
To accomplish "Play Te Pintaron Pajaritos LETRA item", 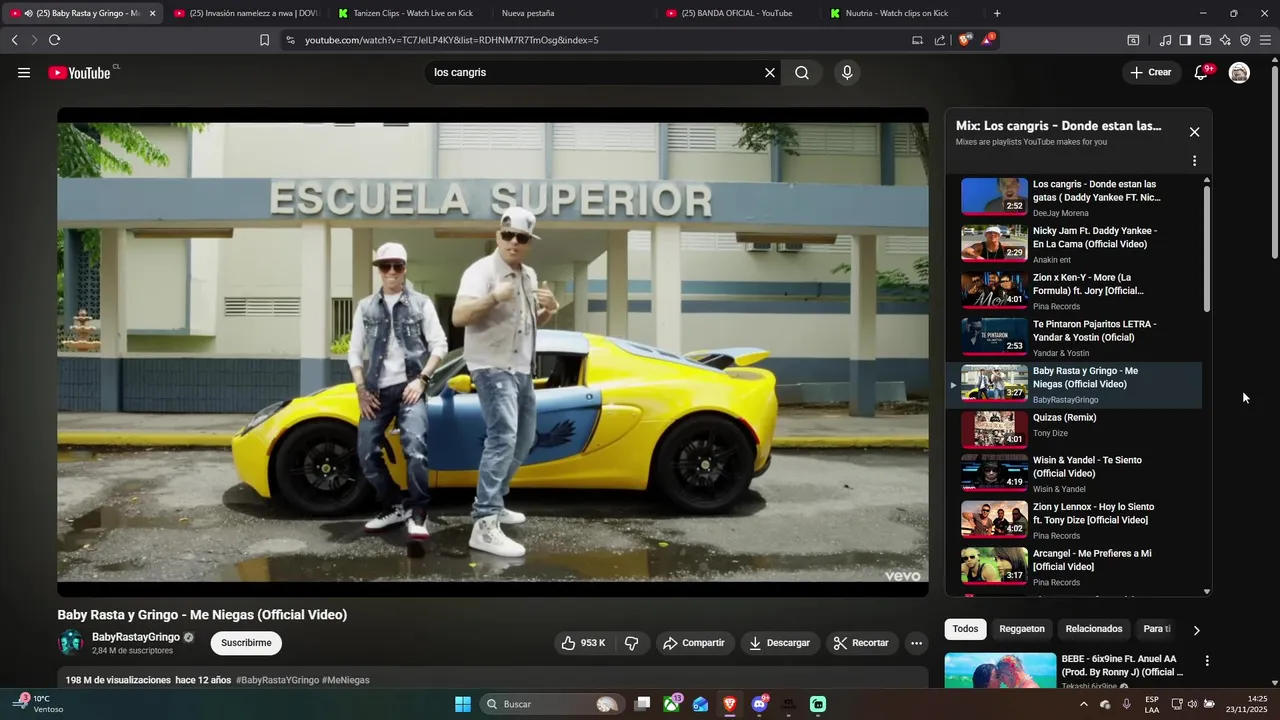I will [1074, 338].
